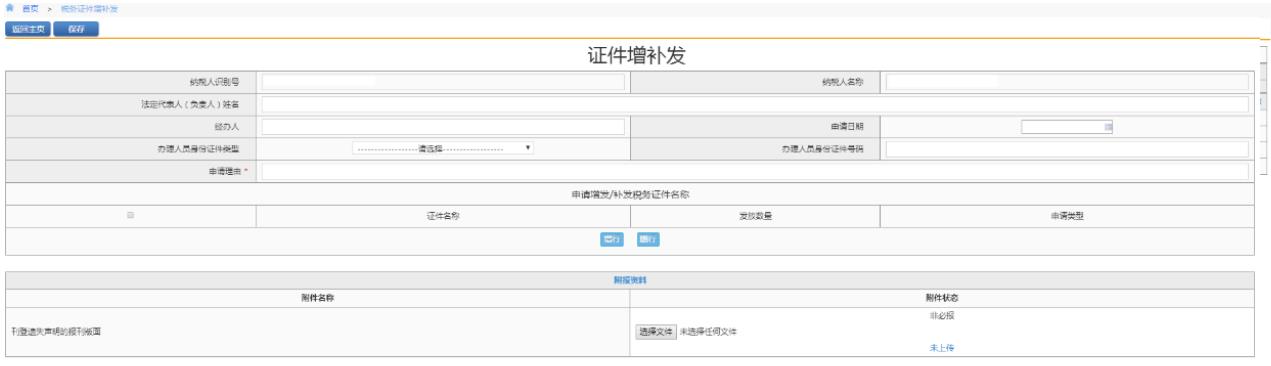Click the 申请类型 column header
The image size is (1271, 366).
click(x=1067, y=216)
